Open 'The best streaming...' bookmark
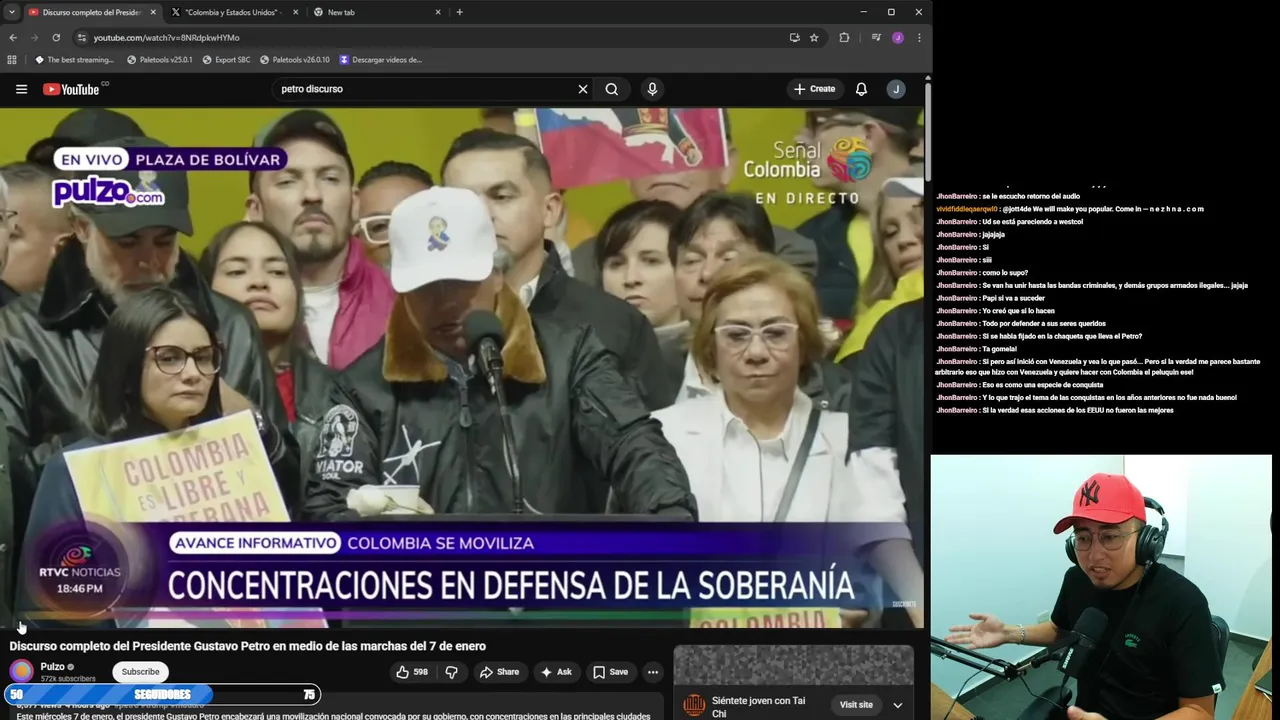This screenshot has height=720, width=1280. pos(74,60)
